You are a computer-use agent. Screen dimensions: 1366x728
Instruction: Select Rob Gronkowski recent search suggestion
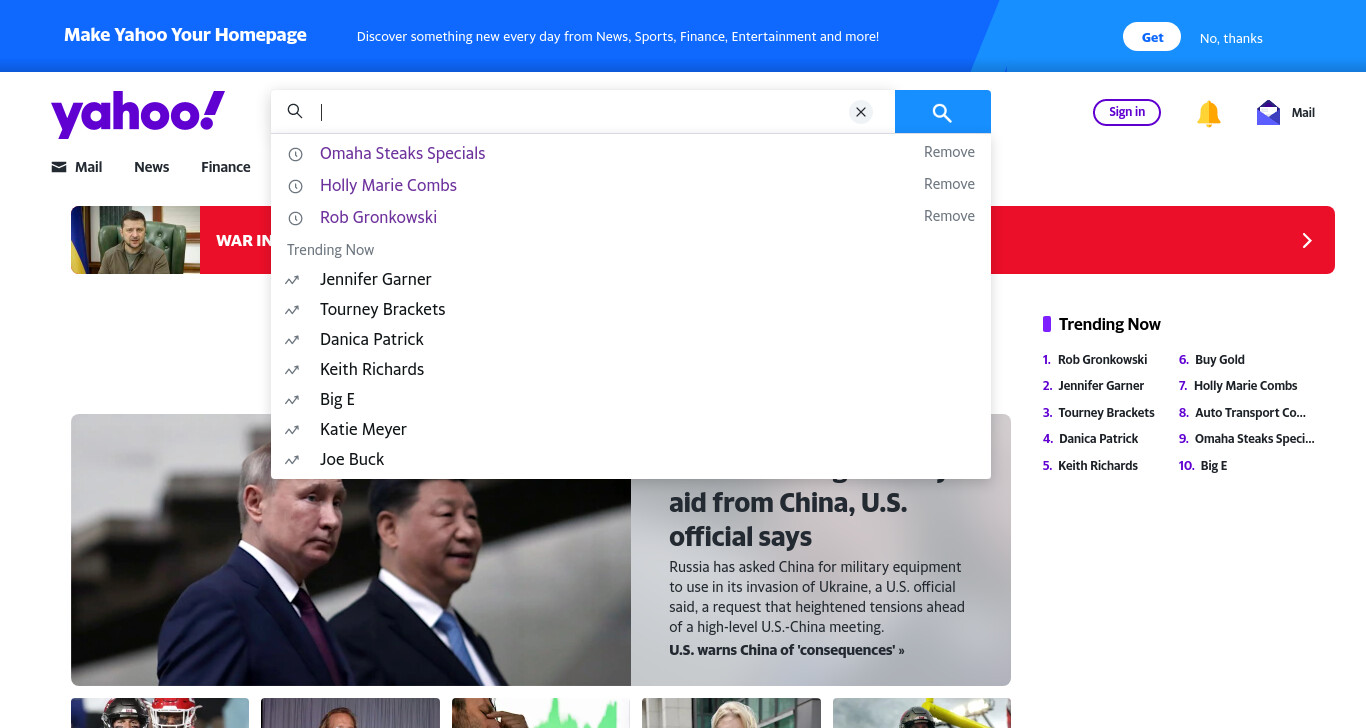tap(378, 217)
